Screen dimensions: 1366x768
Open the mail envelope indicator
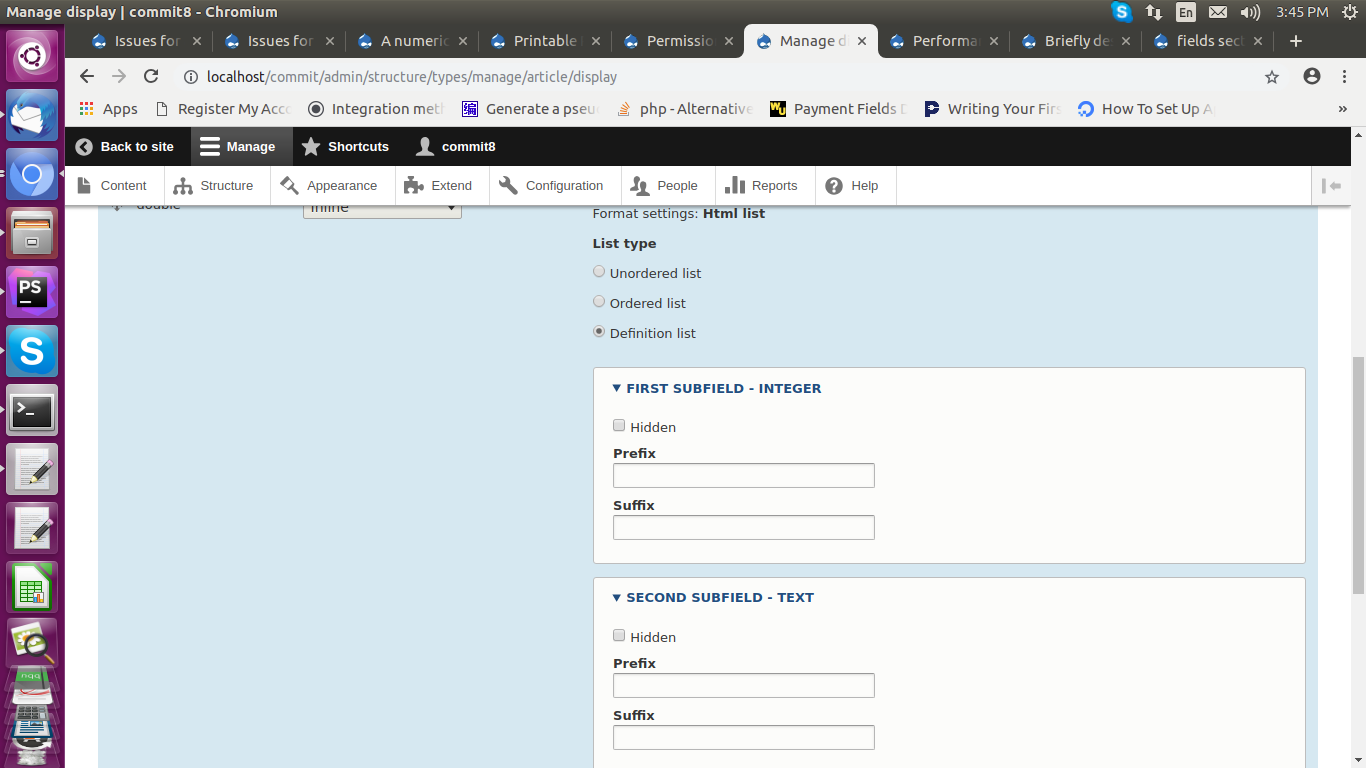[x=1217, y=12]
